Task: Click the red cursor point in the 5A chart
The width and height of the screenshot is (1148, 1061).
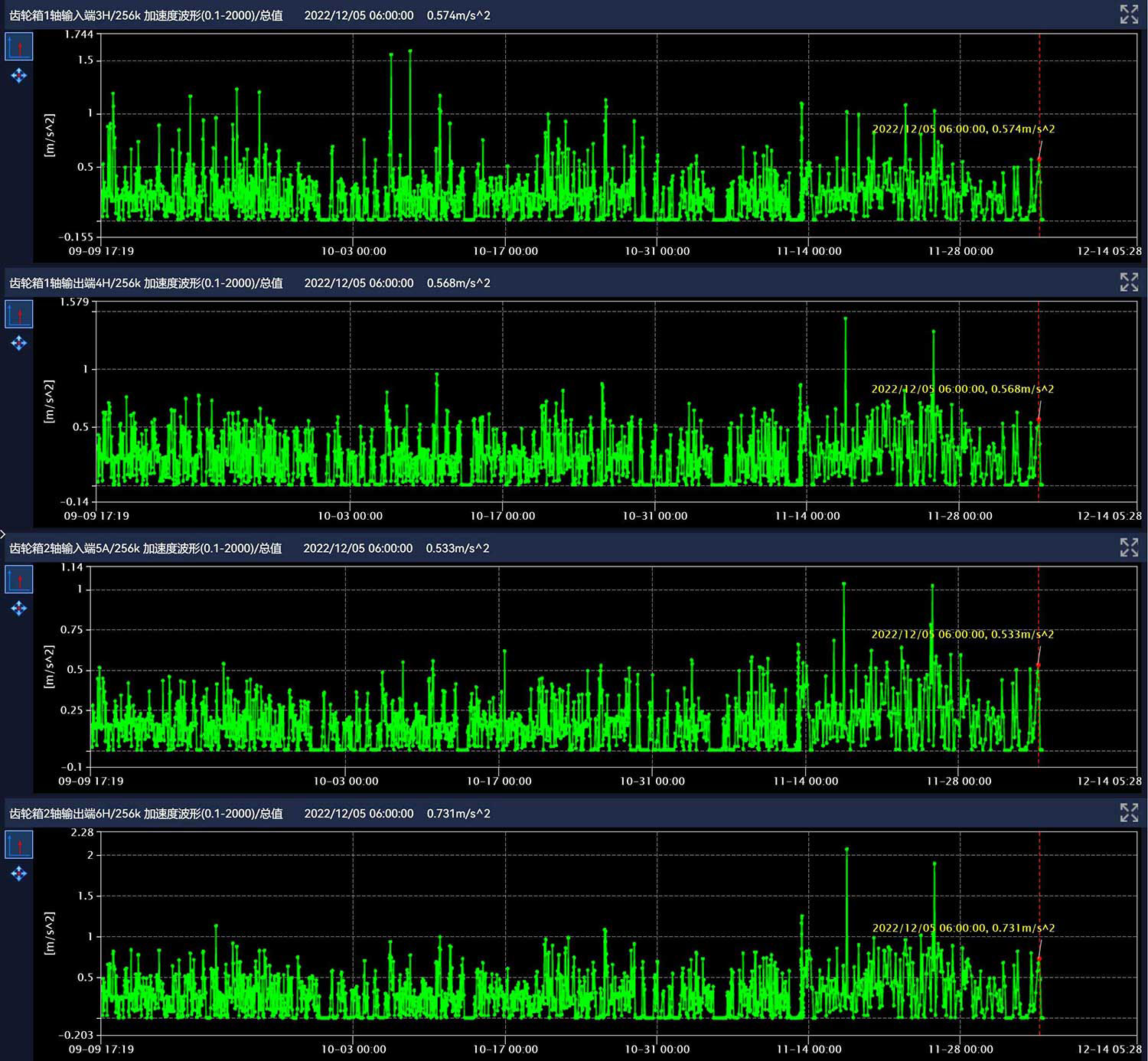Action: [1039, 665]
